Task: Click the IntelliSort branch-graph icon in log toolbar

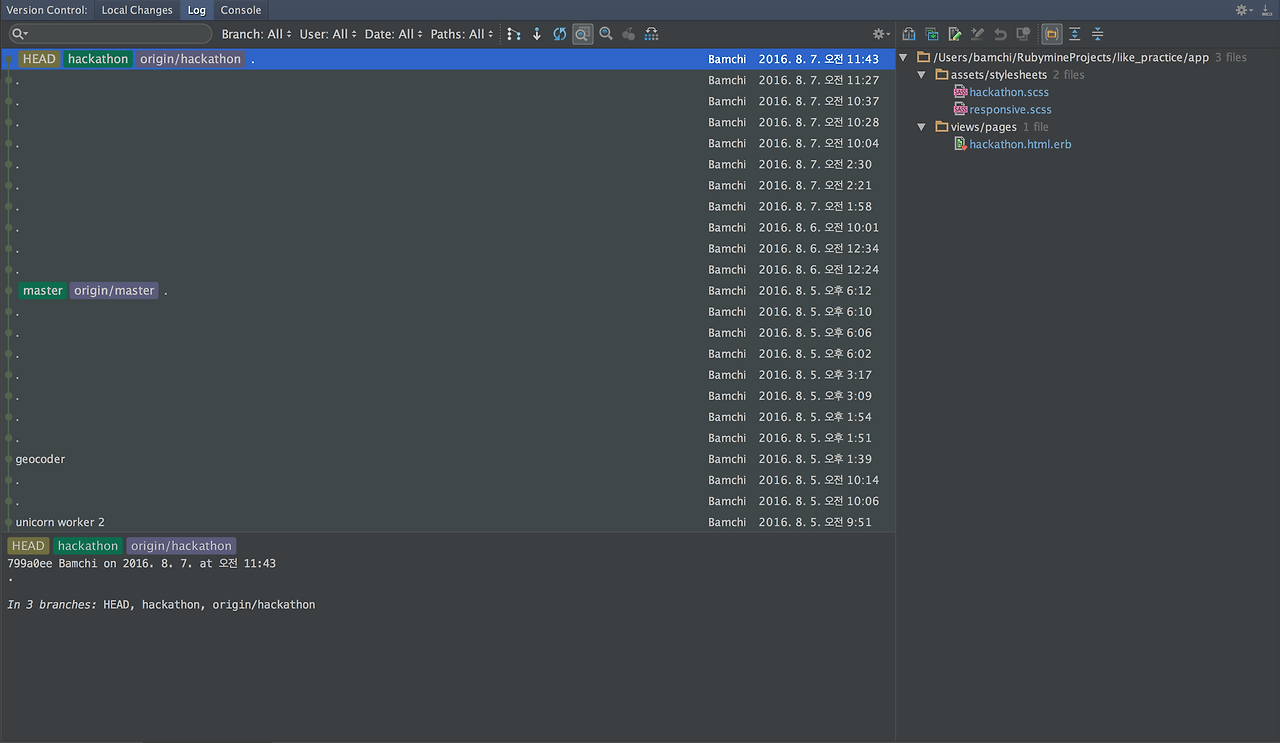Action: [x=514, y=34]
